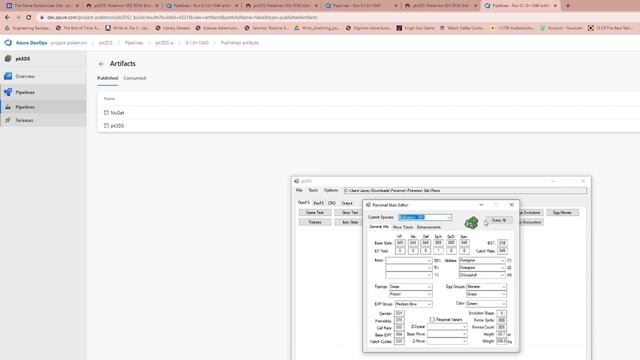Open the first Types dropdown showing Grass

click(429, 287)
